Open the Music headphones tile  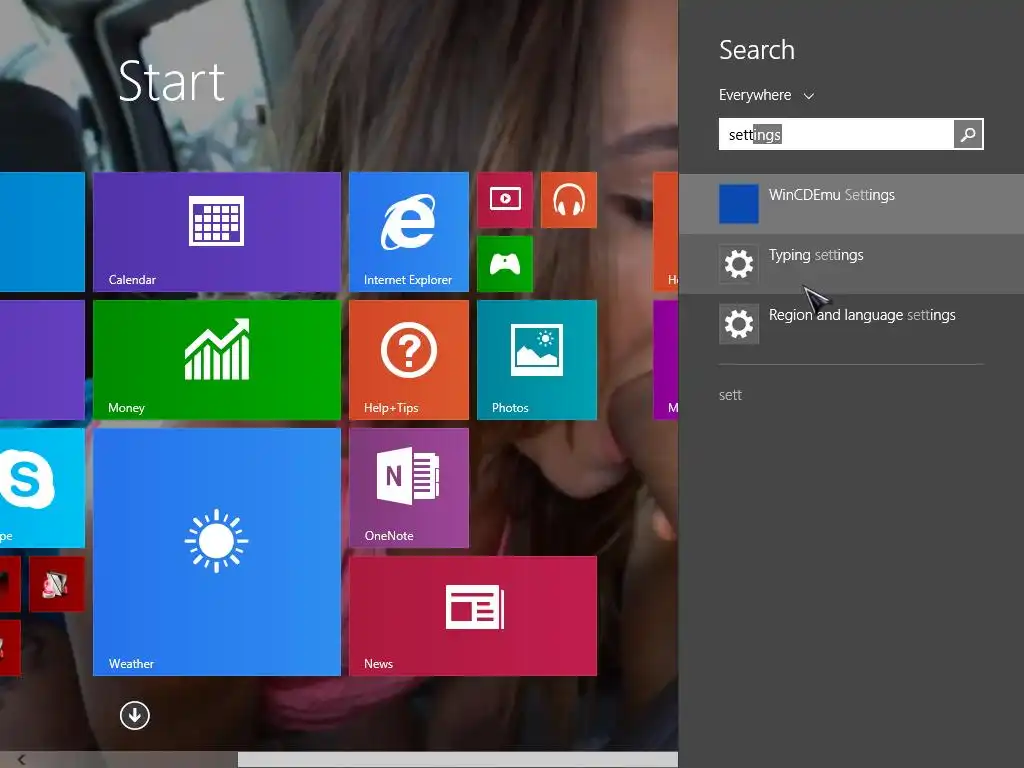click(x=569, y=200)
